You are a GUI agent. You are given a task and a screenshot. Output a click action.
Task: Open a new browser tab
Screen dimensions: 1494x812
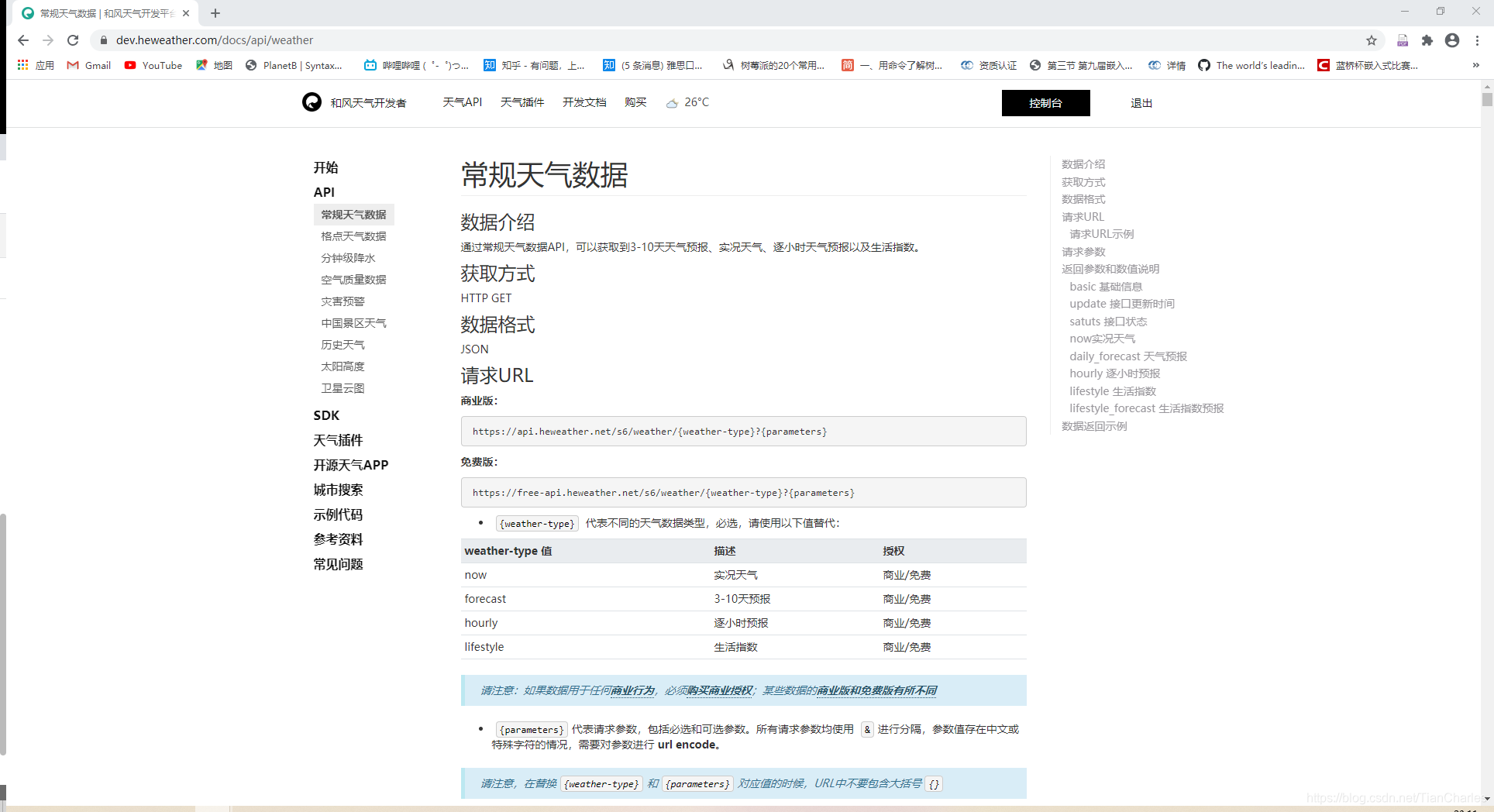215,13
